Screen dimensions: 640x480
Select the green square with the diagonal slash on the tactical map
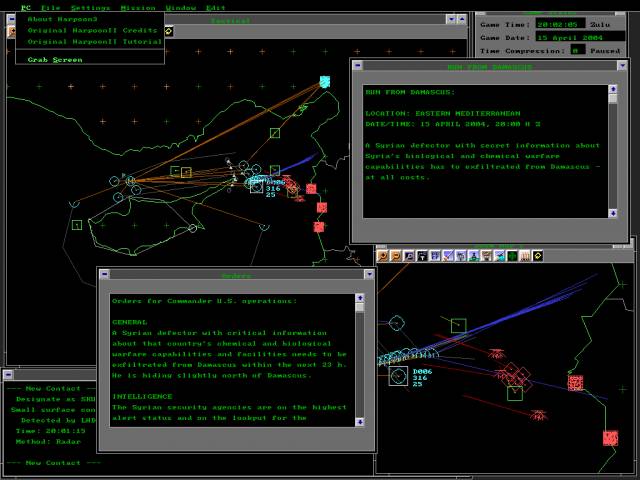[275, 133]
